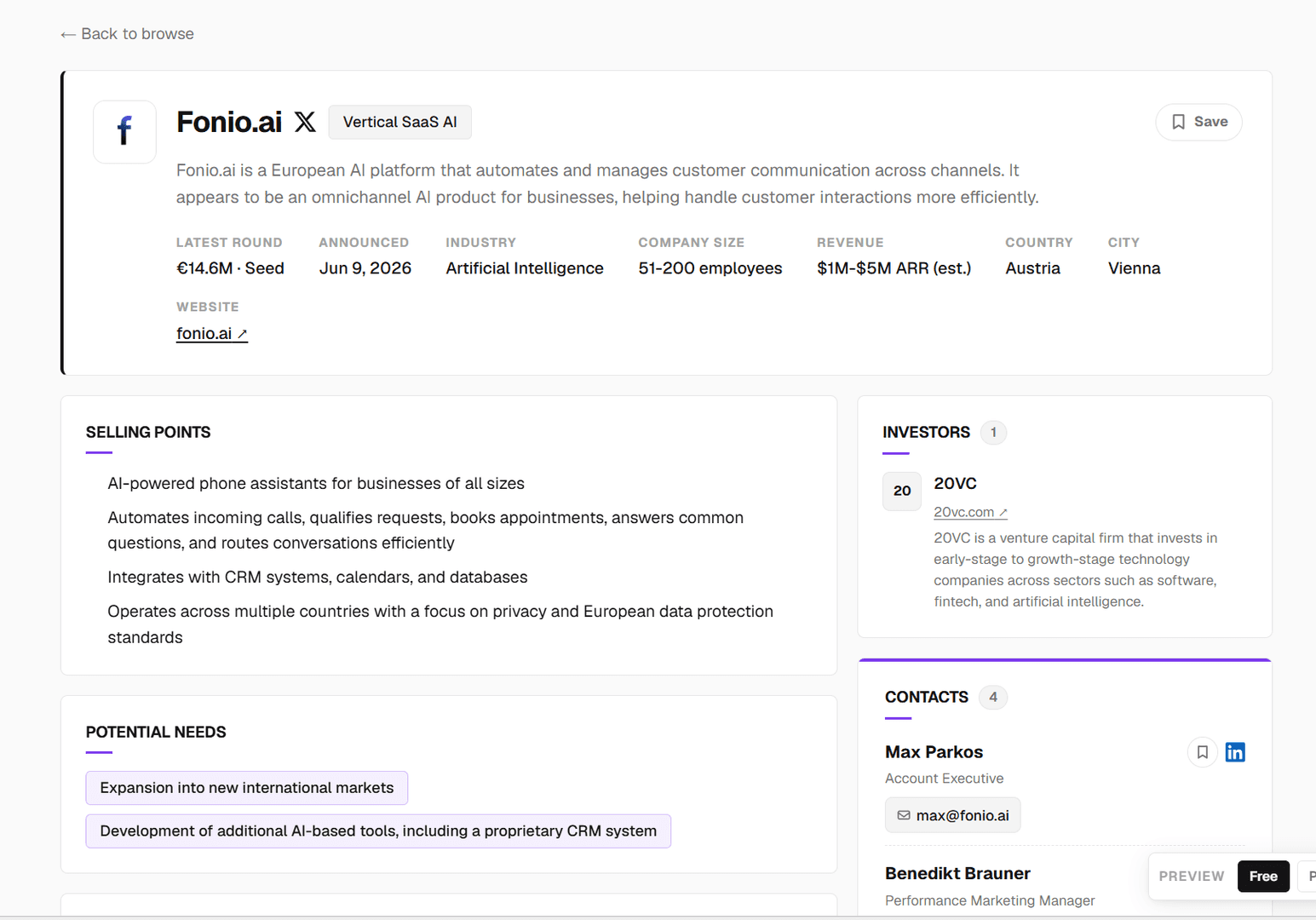The image size is (1316, 920).
Task: Click the Contacts count badge
Action: (x=993, y=698)
